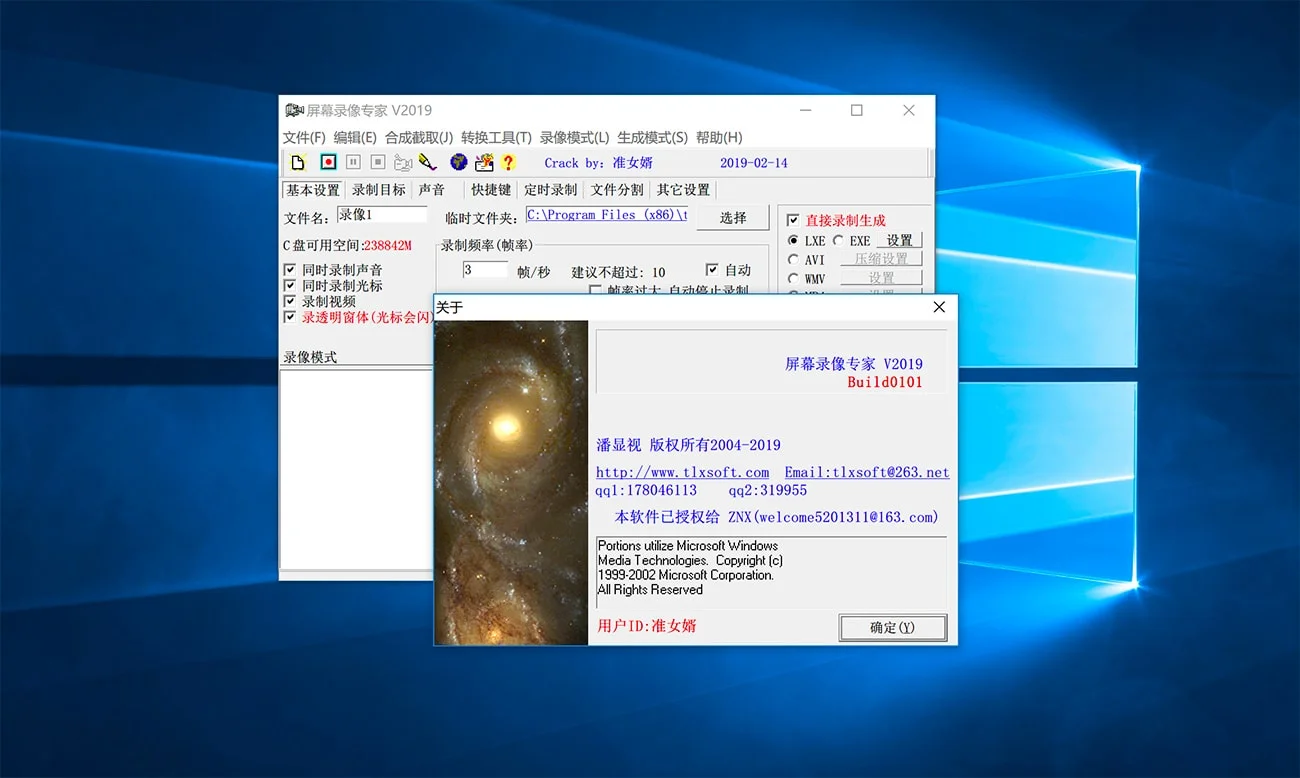Uncheck the 录制视频 option
The image size is (1300, 778).
pos(292,301)
